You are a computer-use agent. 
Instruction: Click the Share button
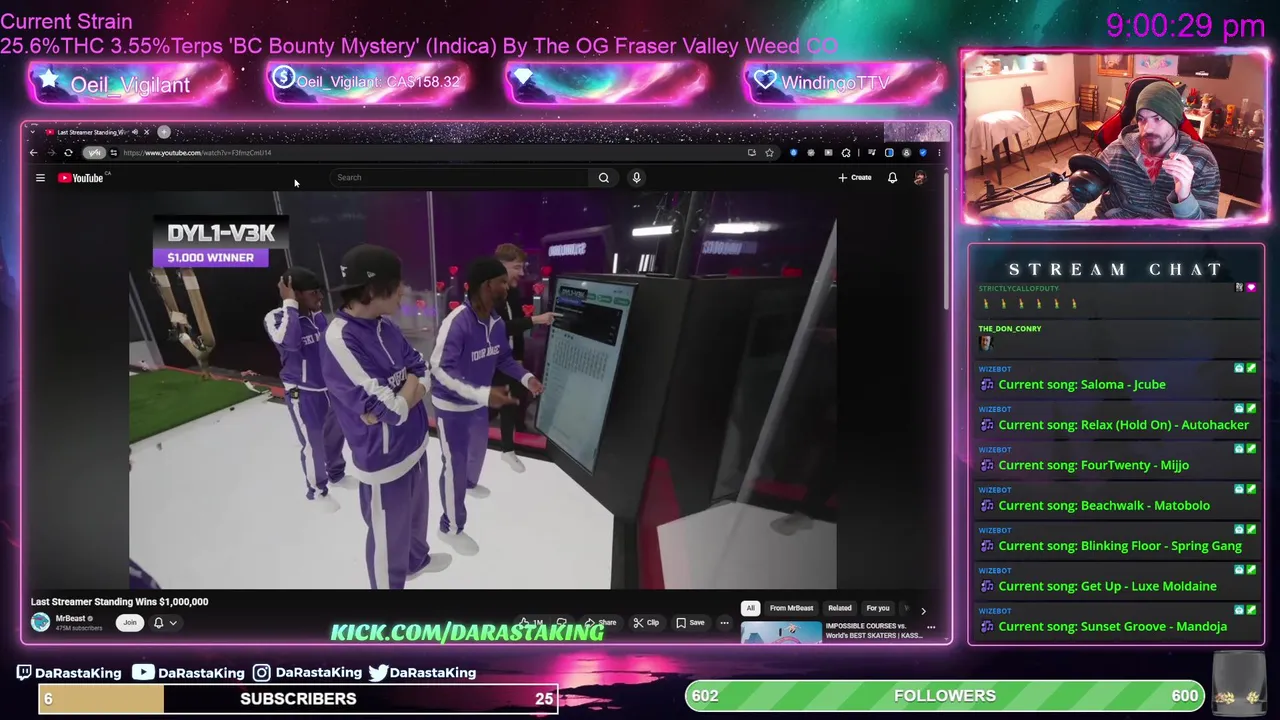click(601, 623)
